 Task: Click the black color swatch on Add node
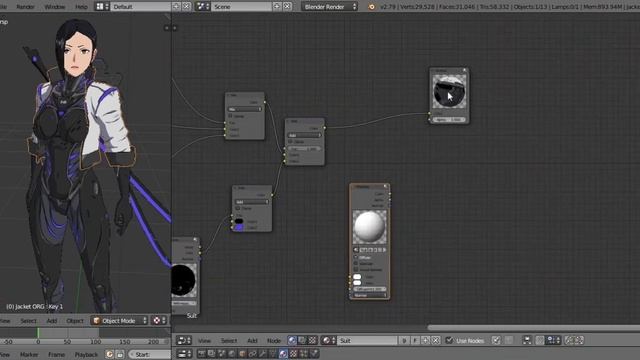point(239,221)
